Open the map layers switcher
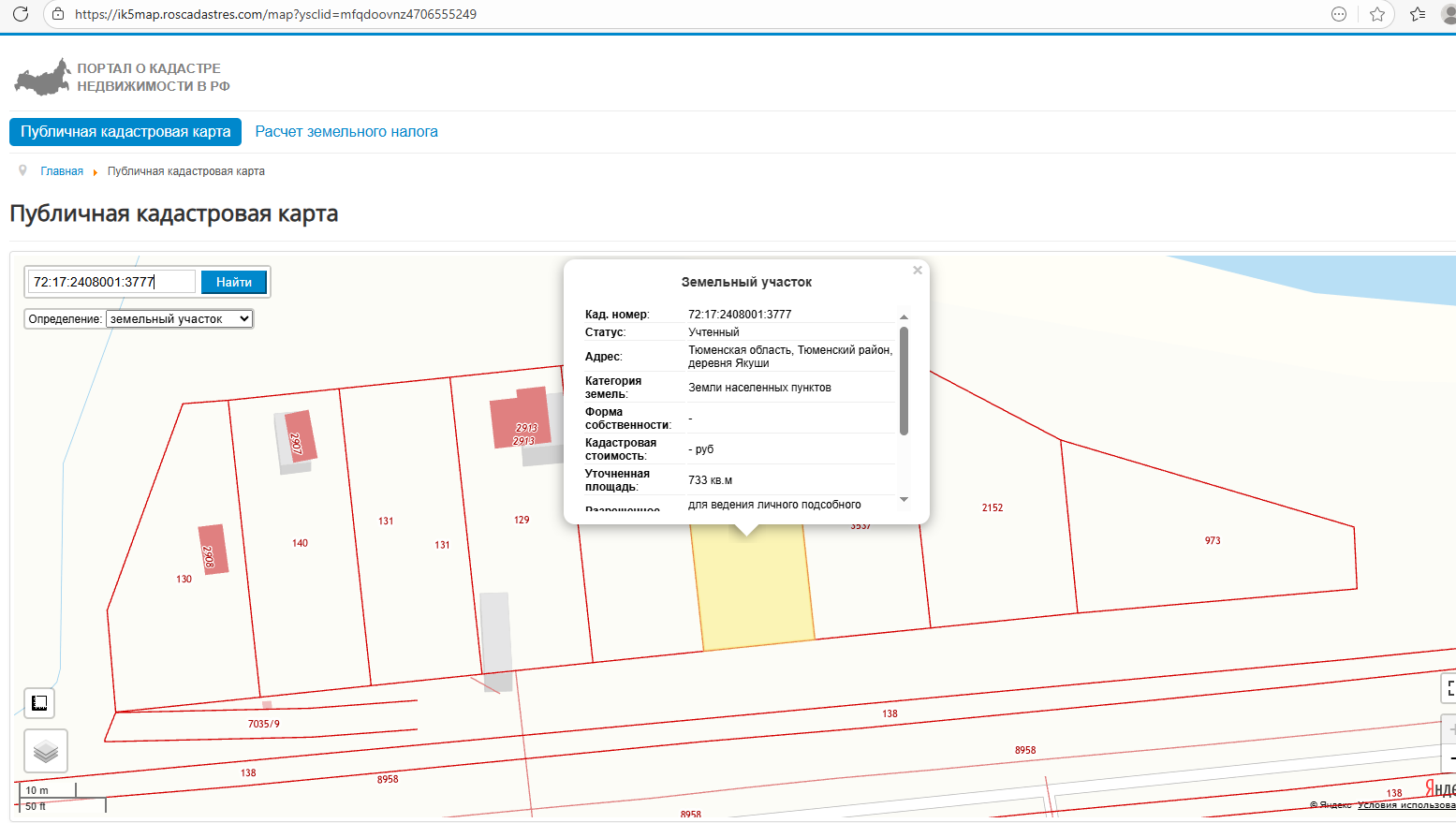1456x823 pixels. [x=45, y=751]
